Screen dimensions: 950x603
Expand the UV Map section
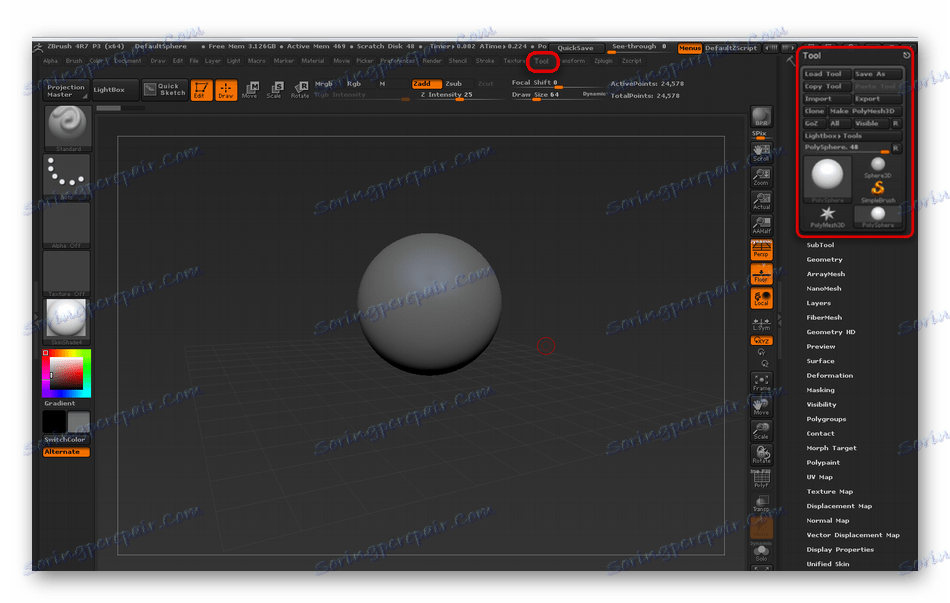click(820, 478)
